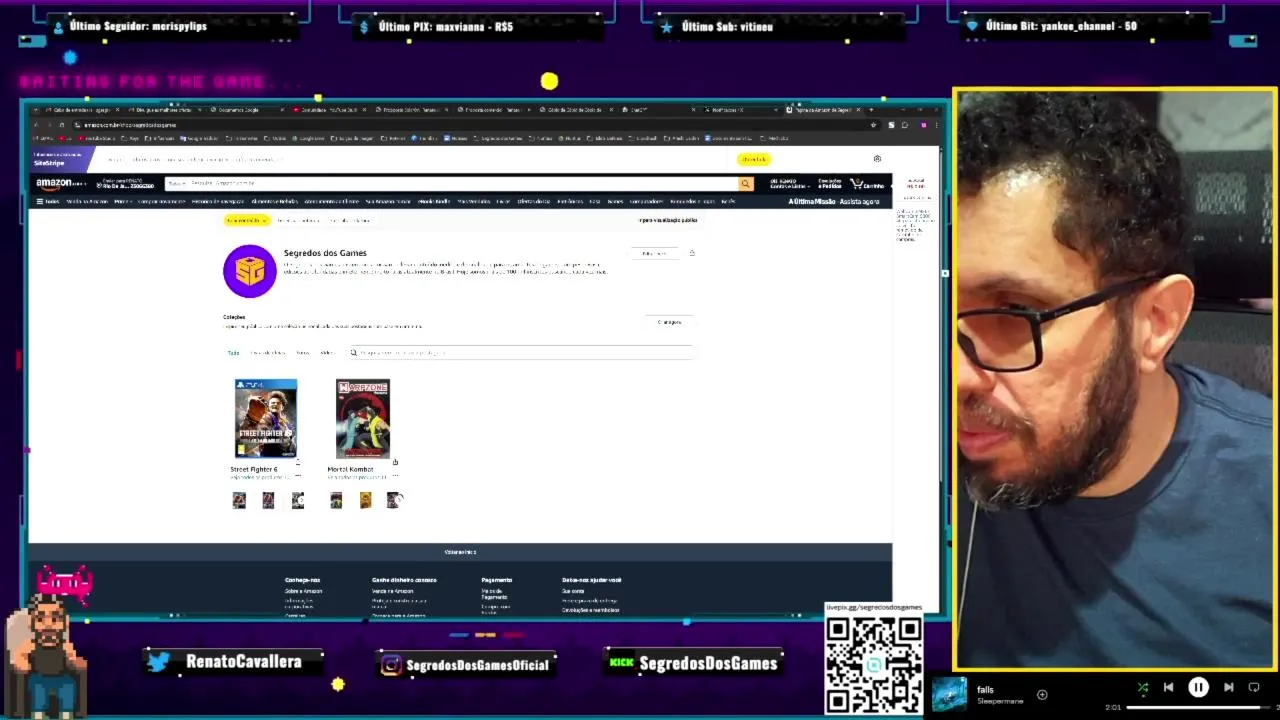Focus the Amazon main search field
1280x720 pixels.
[x=462, y=184]
